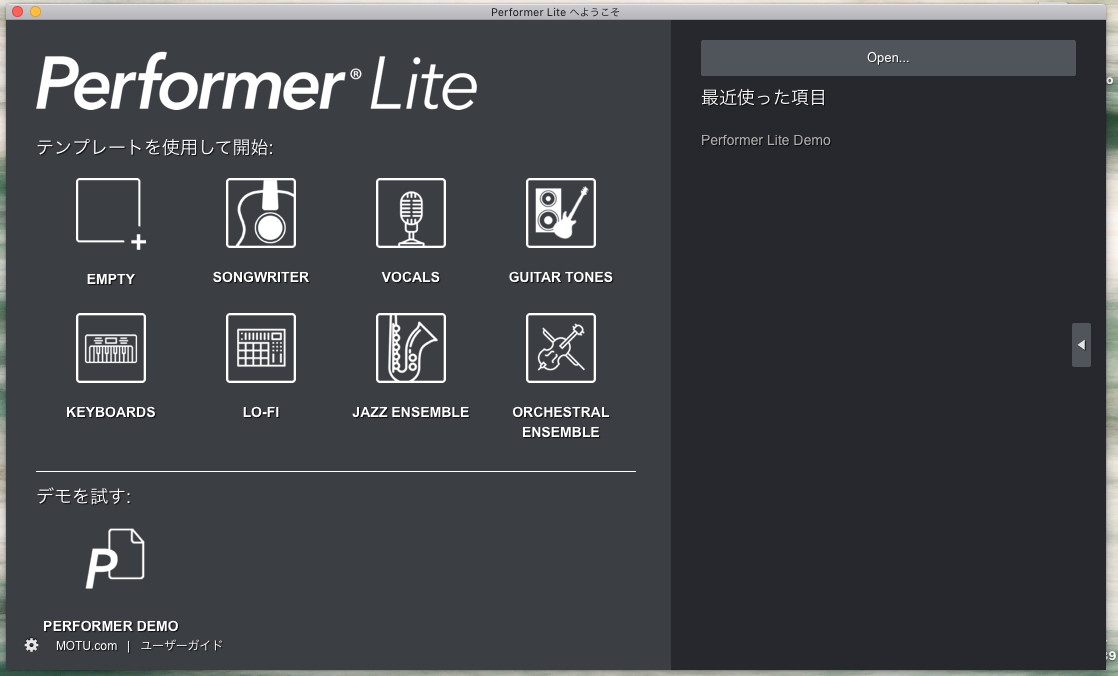Viewport: 1118px width, 676px height.
Task: Select the Empty template icon
Action: (x=111, y=214)
